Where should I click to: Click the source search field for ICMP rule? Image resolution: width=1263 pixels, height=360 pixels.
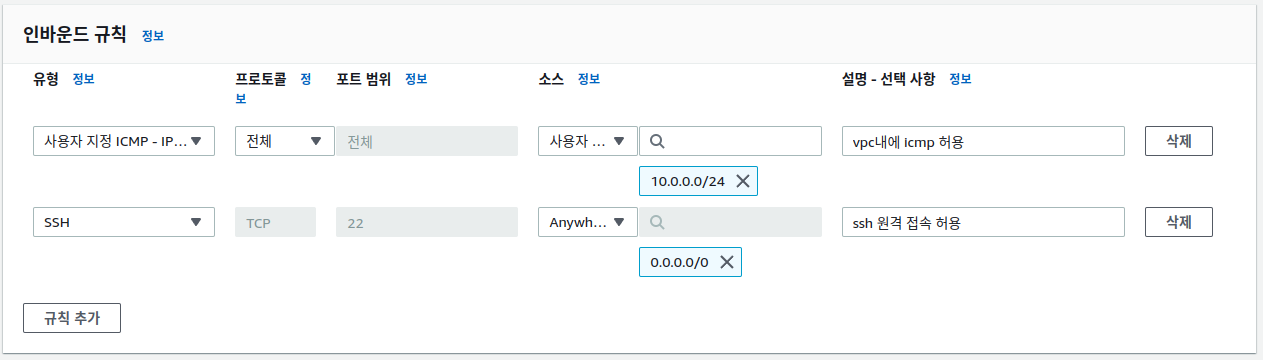click(731, 141)
